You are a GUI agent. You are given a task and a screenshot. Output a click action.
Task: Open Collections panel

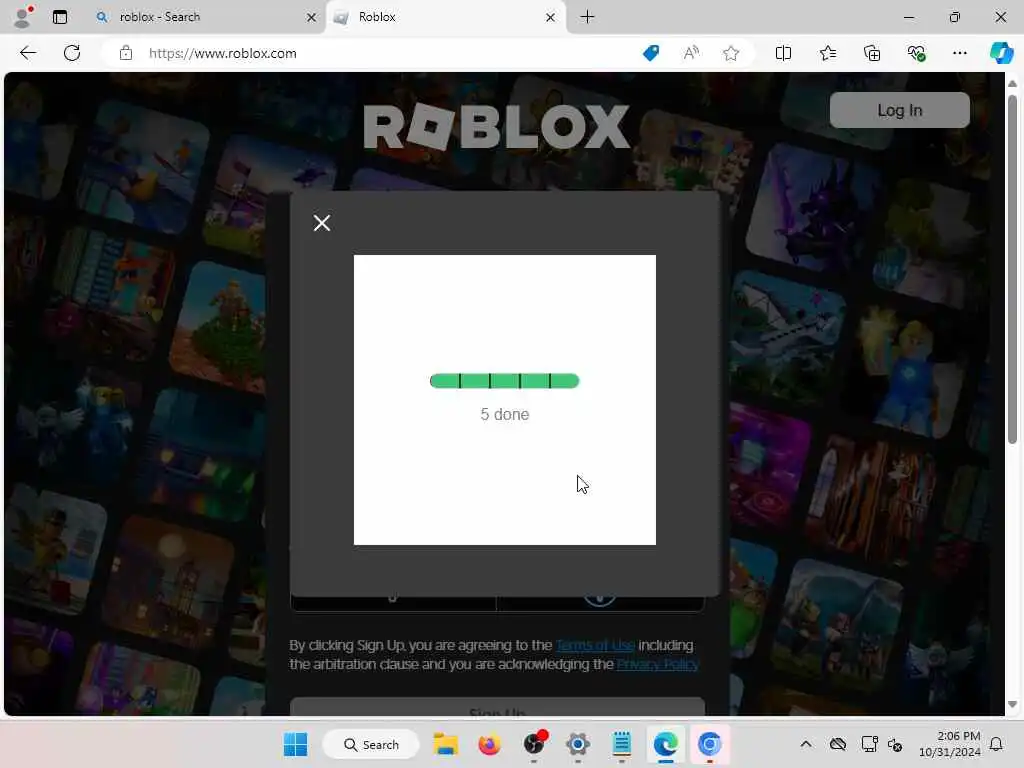[872, 53]
